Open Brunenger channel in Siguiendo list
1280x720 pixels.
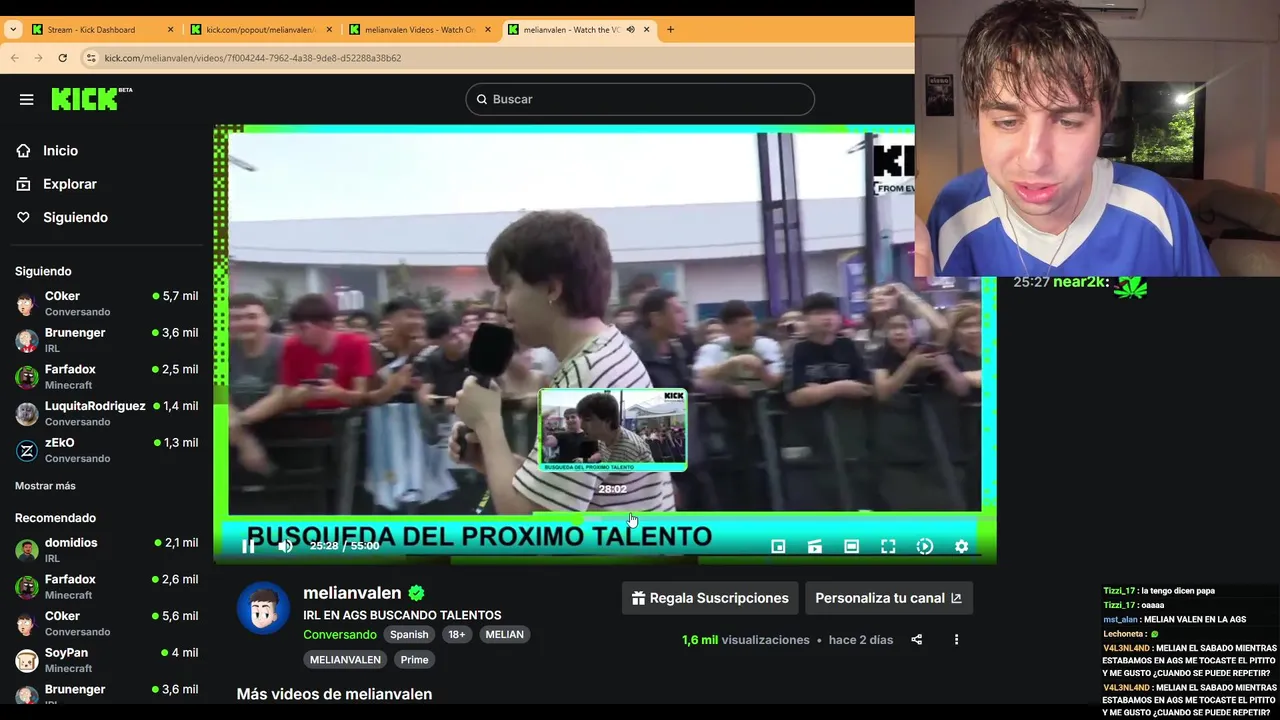[105, 340]
